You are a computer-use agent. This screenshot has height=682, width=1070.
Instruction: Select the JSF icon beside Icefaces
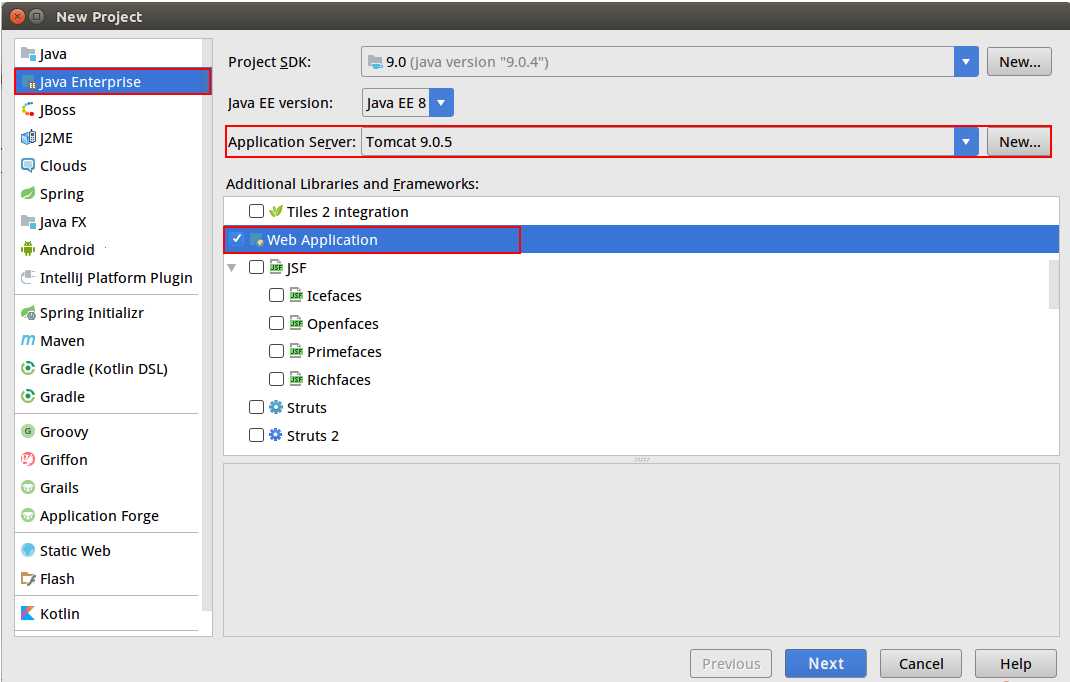pos(296,295)
